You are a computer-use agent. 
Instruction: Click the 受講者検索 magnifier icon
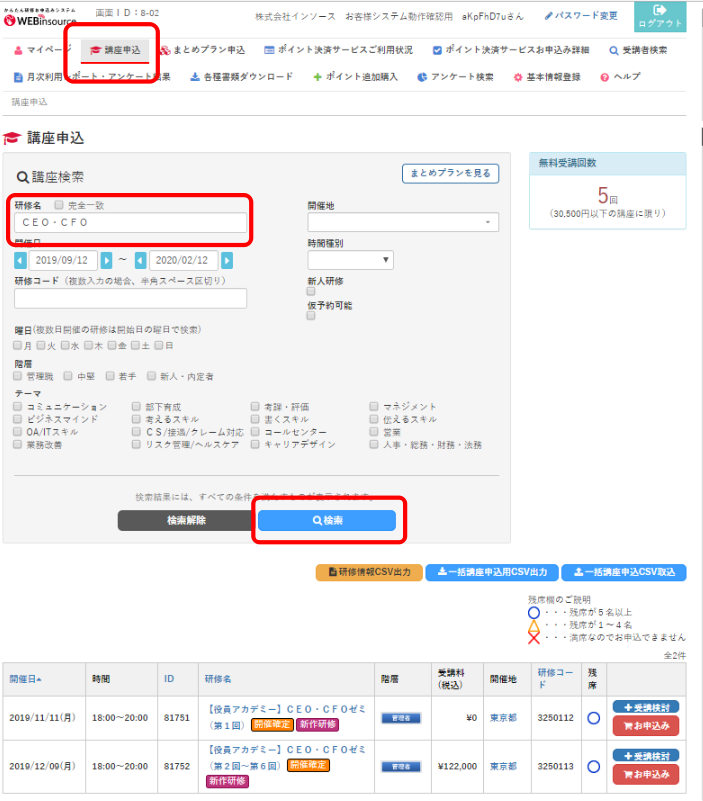tap(614, 50)
